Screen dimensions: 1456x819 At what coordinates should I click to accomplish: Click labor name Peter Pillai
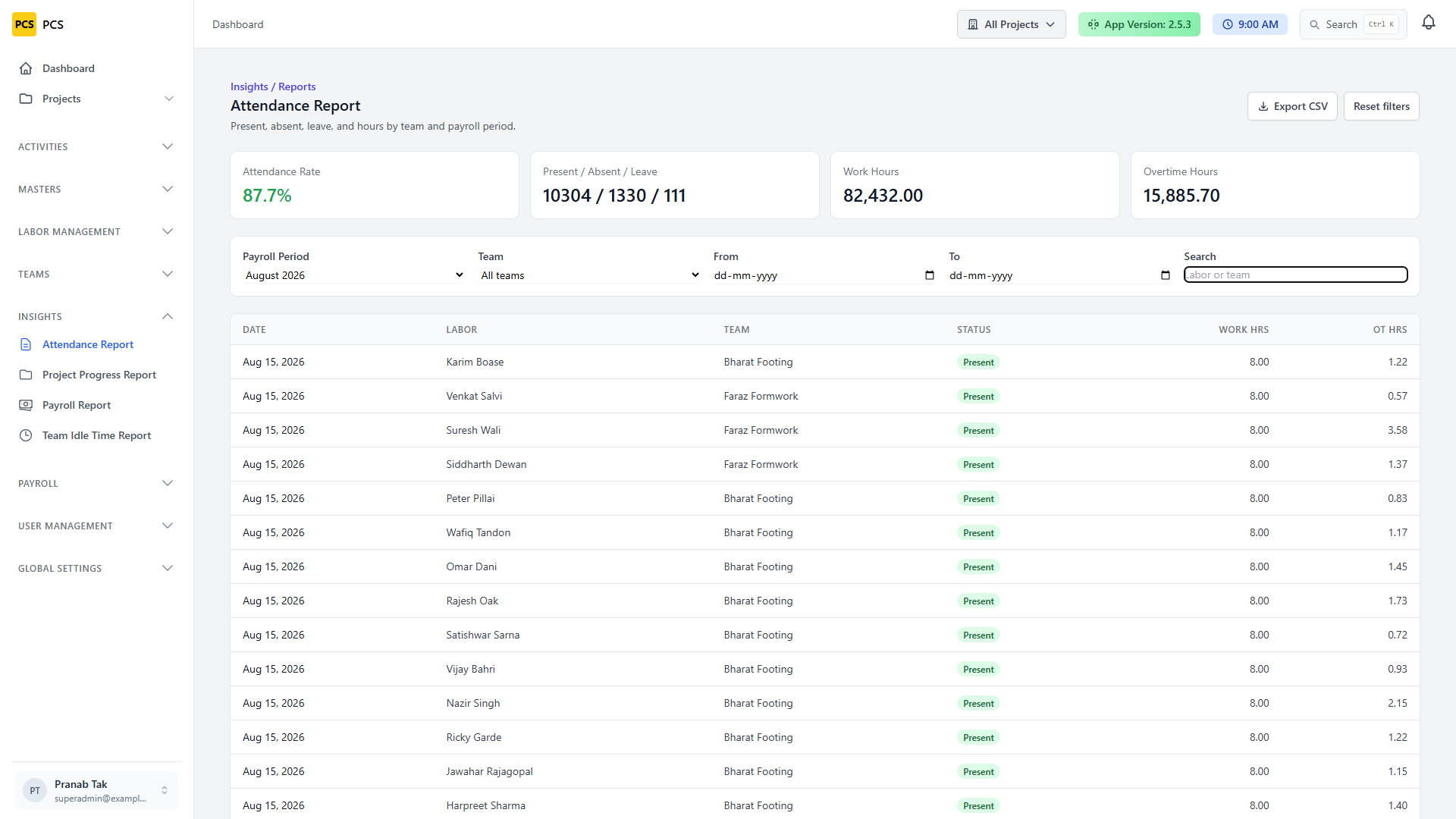[470, 498]
